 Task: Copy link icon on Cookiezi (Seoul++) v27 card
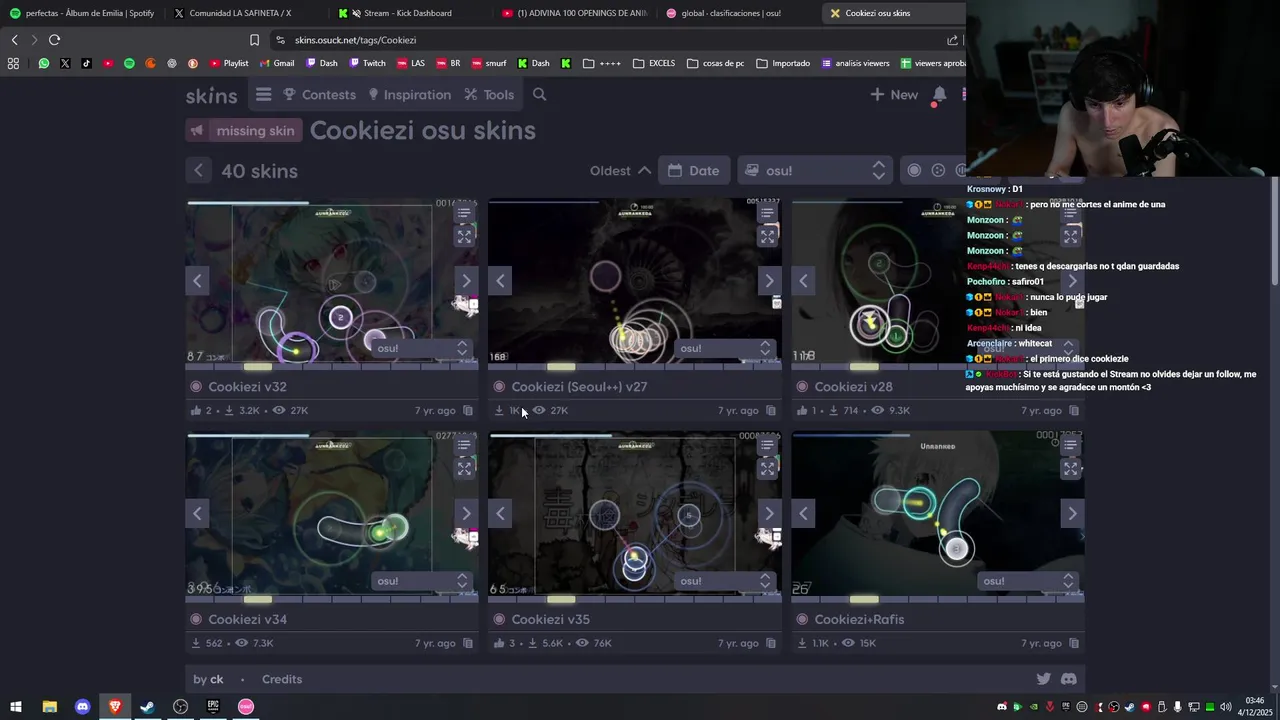tap(770, 410)
